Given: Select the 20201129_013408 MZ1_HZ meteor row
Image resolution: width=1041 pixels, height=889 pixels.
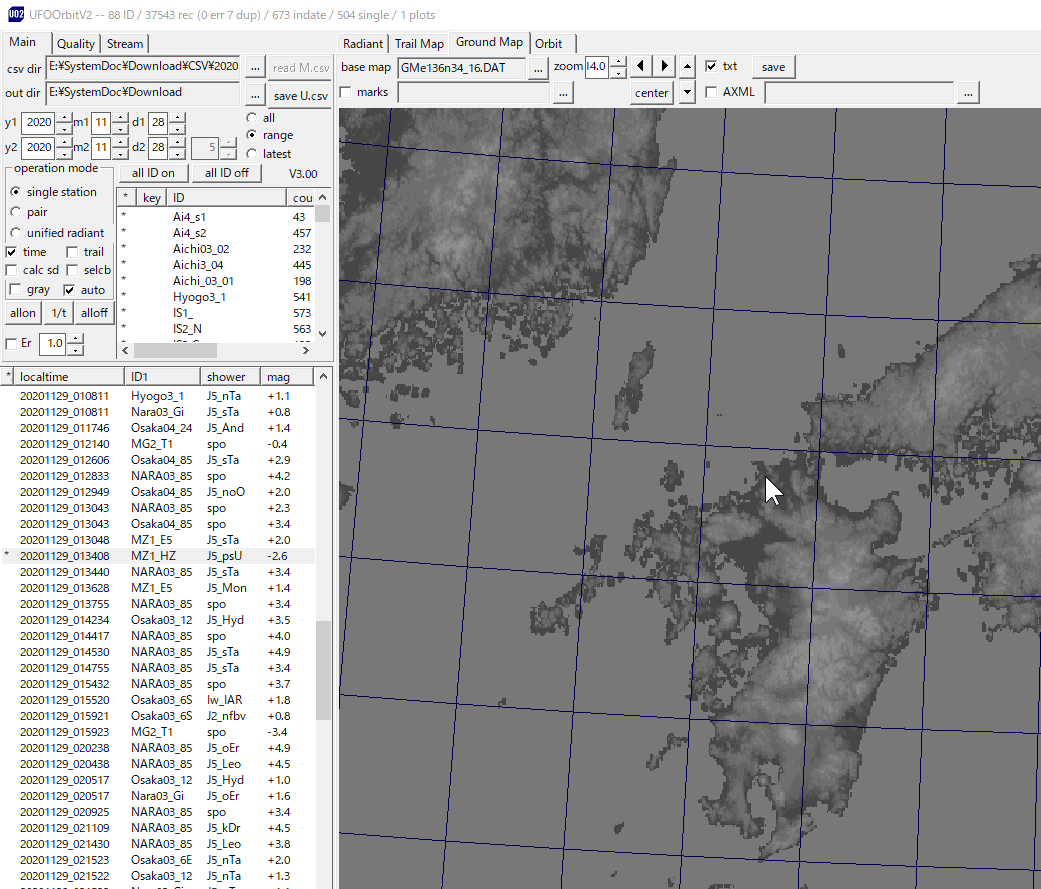Looking at the screenshot, I should 160,556.
